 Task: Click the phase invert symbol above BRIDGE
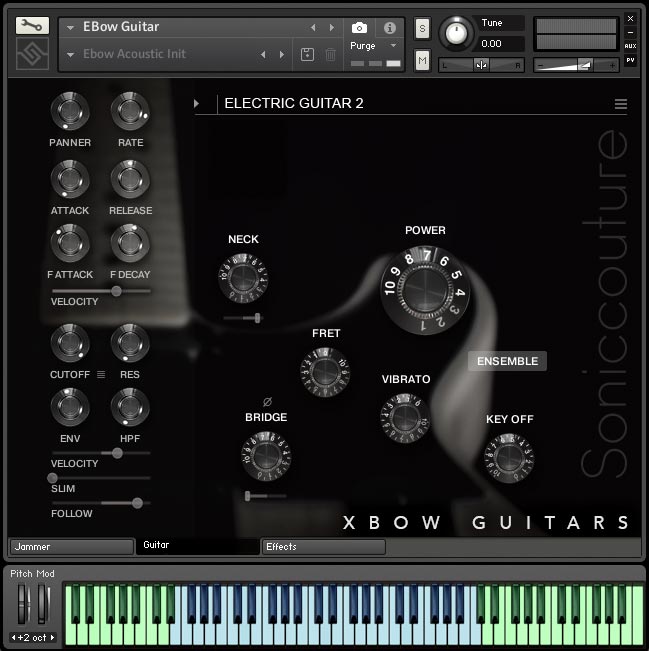point(267,401)
